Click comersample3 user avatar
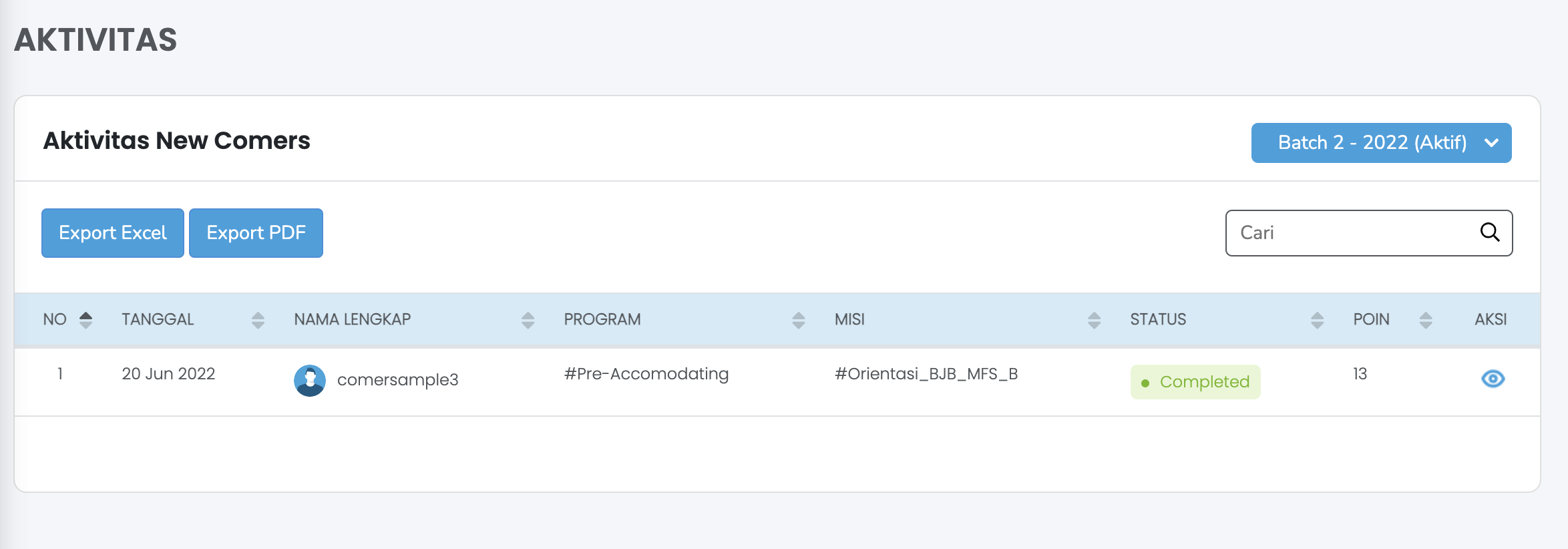 [310, 381]
